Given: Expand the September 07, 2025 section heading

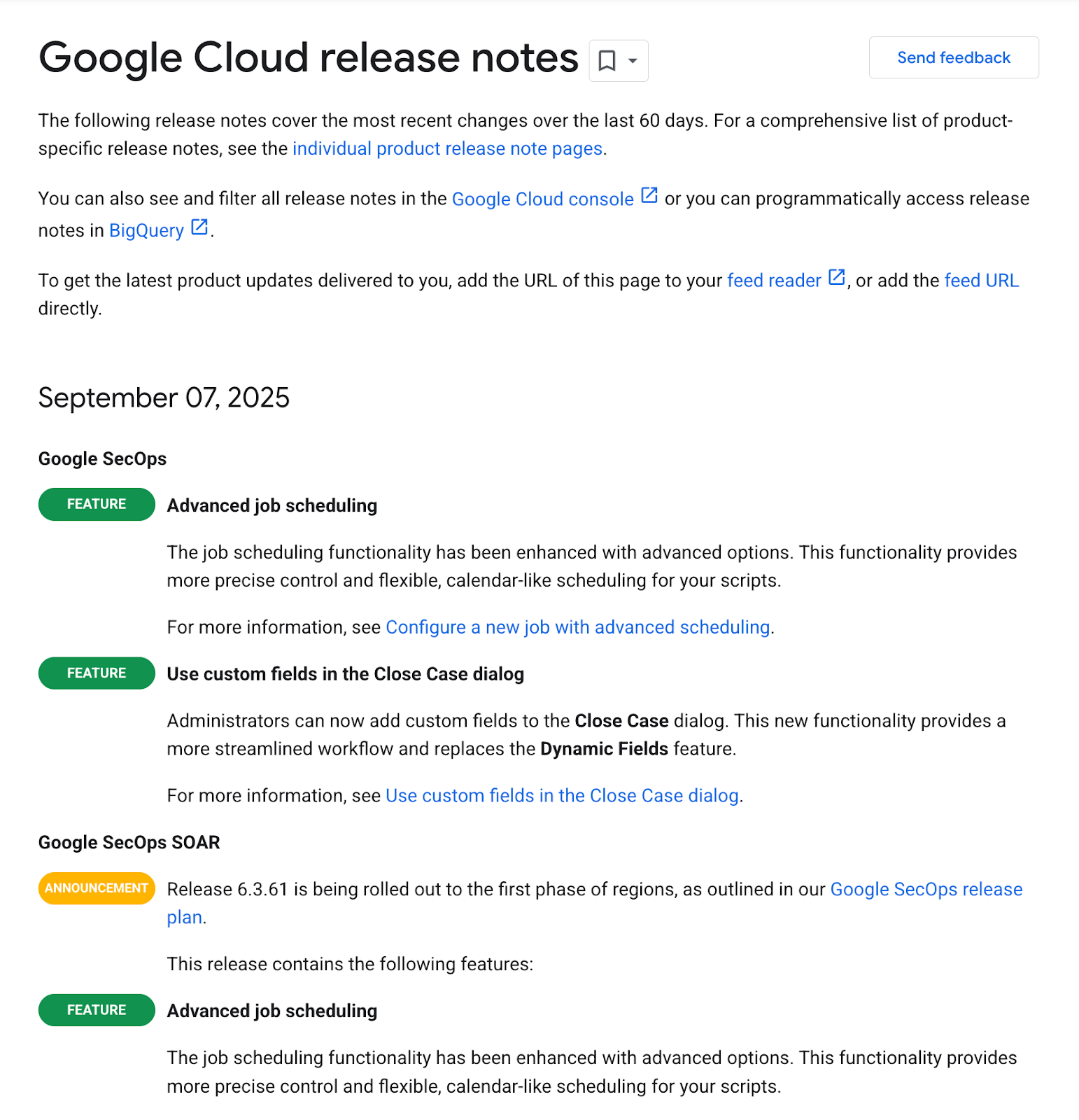Looking at the screenshot, I should click(x=164, y=398).
